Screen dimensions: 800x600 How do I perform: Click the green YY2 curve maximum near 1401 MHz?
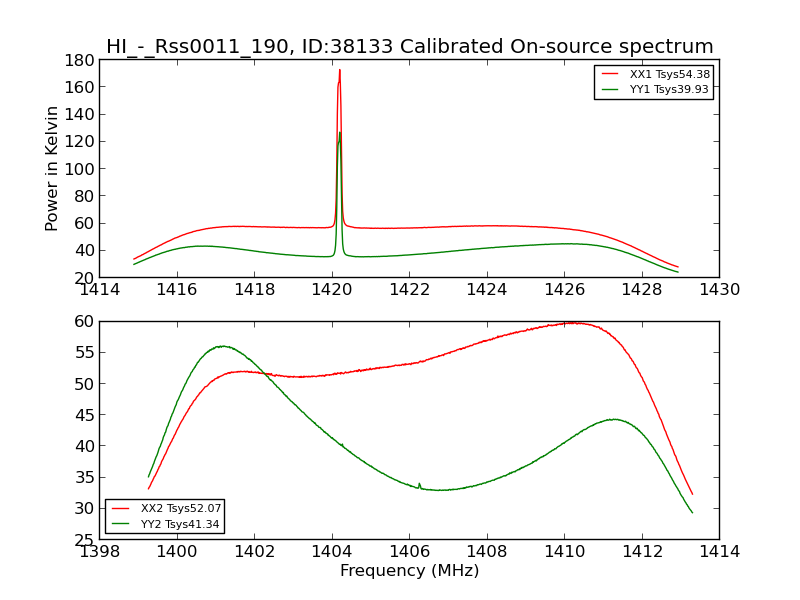click(222, 346)
